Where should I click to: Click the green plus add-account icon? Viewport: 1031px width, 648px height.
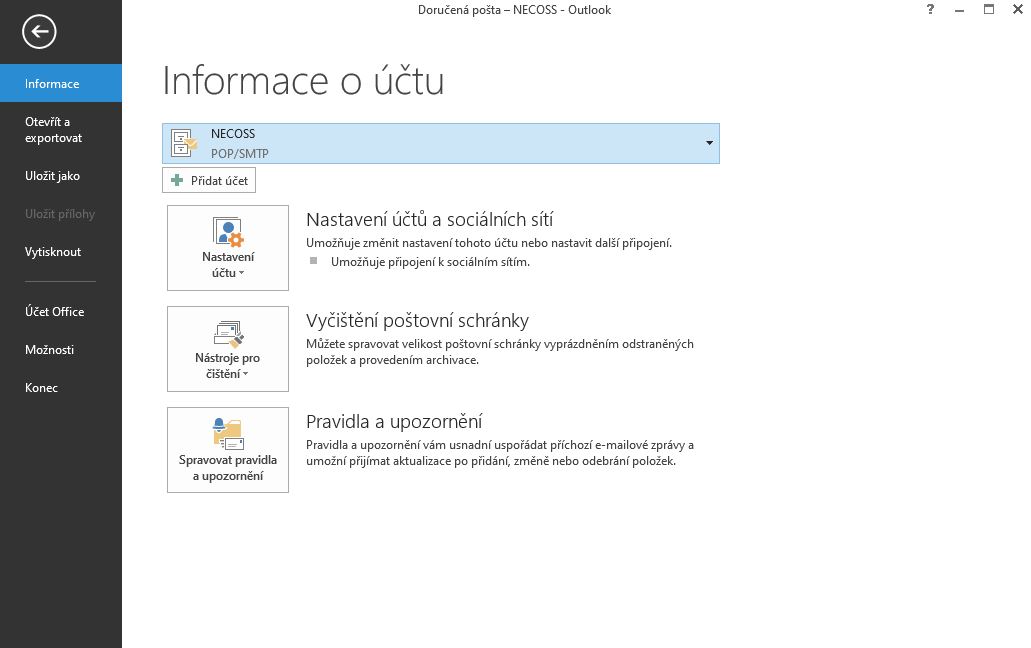pos(177,180)
